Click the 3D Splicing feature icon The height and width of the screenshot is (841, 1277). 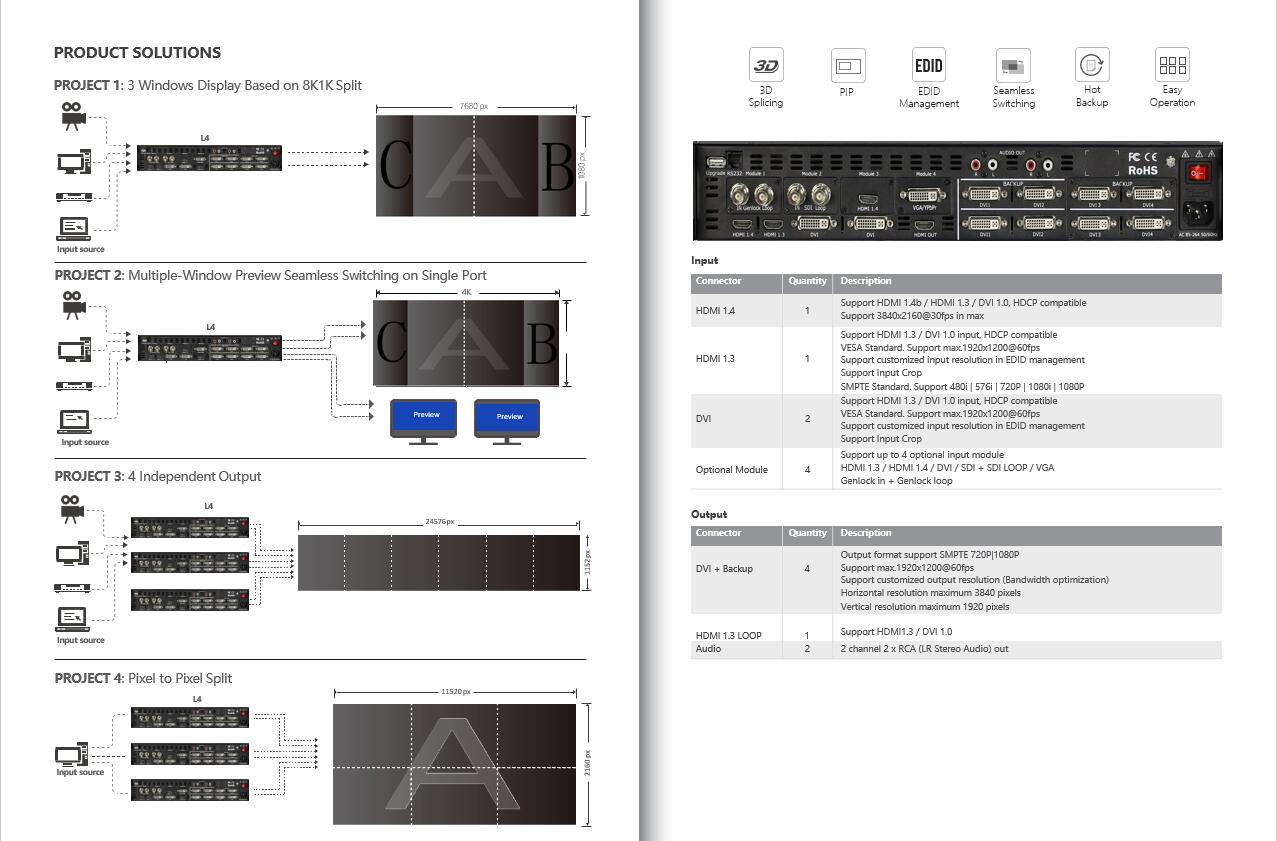[766, 65]
